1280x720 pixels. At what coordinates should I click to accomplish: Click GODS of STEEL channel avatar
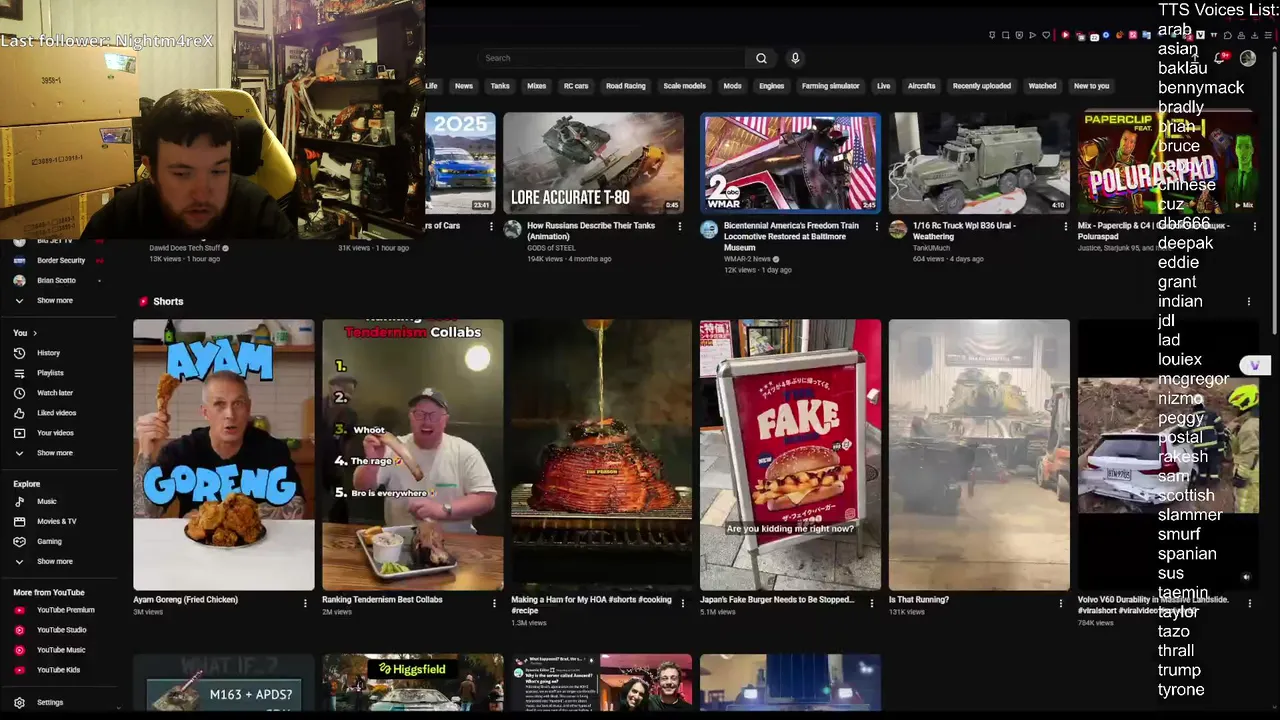[x=513, y=229]
